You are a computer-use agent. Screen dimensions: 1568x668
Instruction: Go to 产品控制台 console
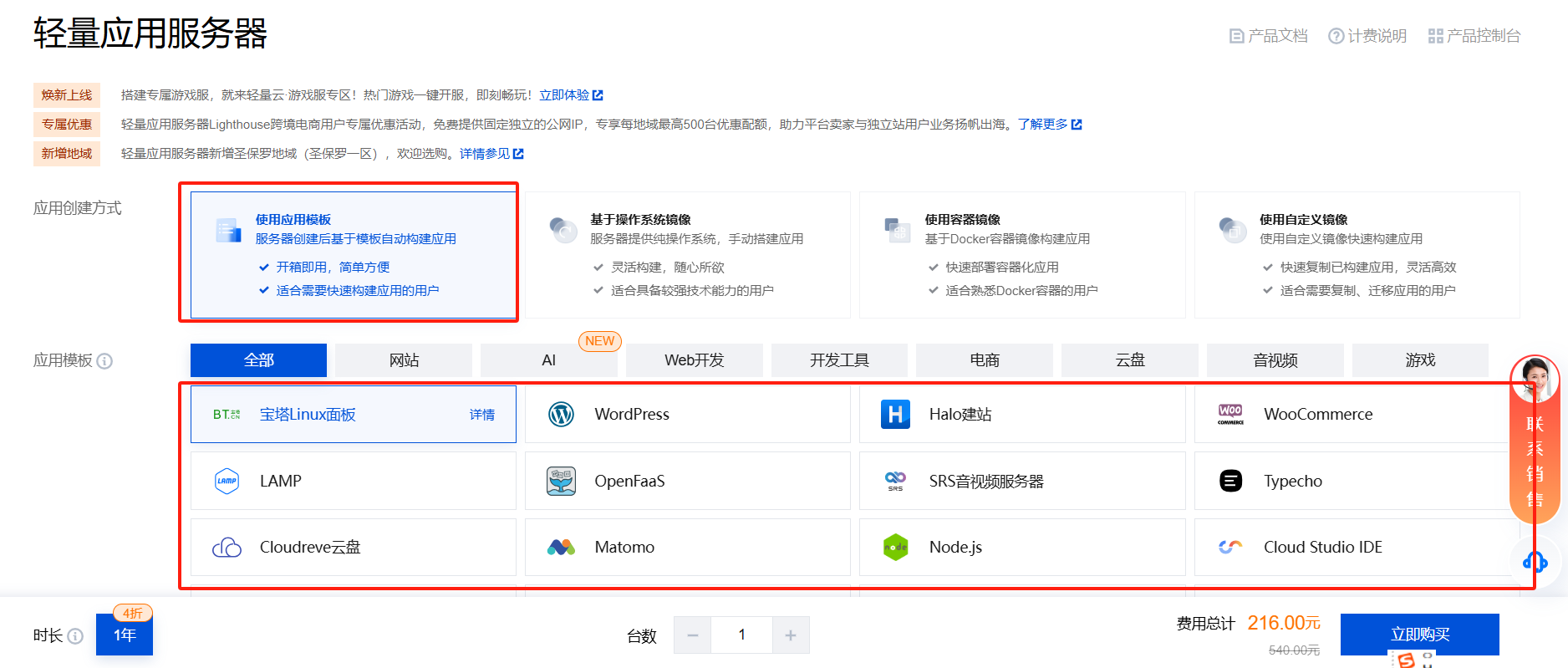1474,36
